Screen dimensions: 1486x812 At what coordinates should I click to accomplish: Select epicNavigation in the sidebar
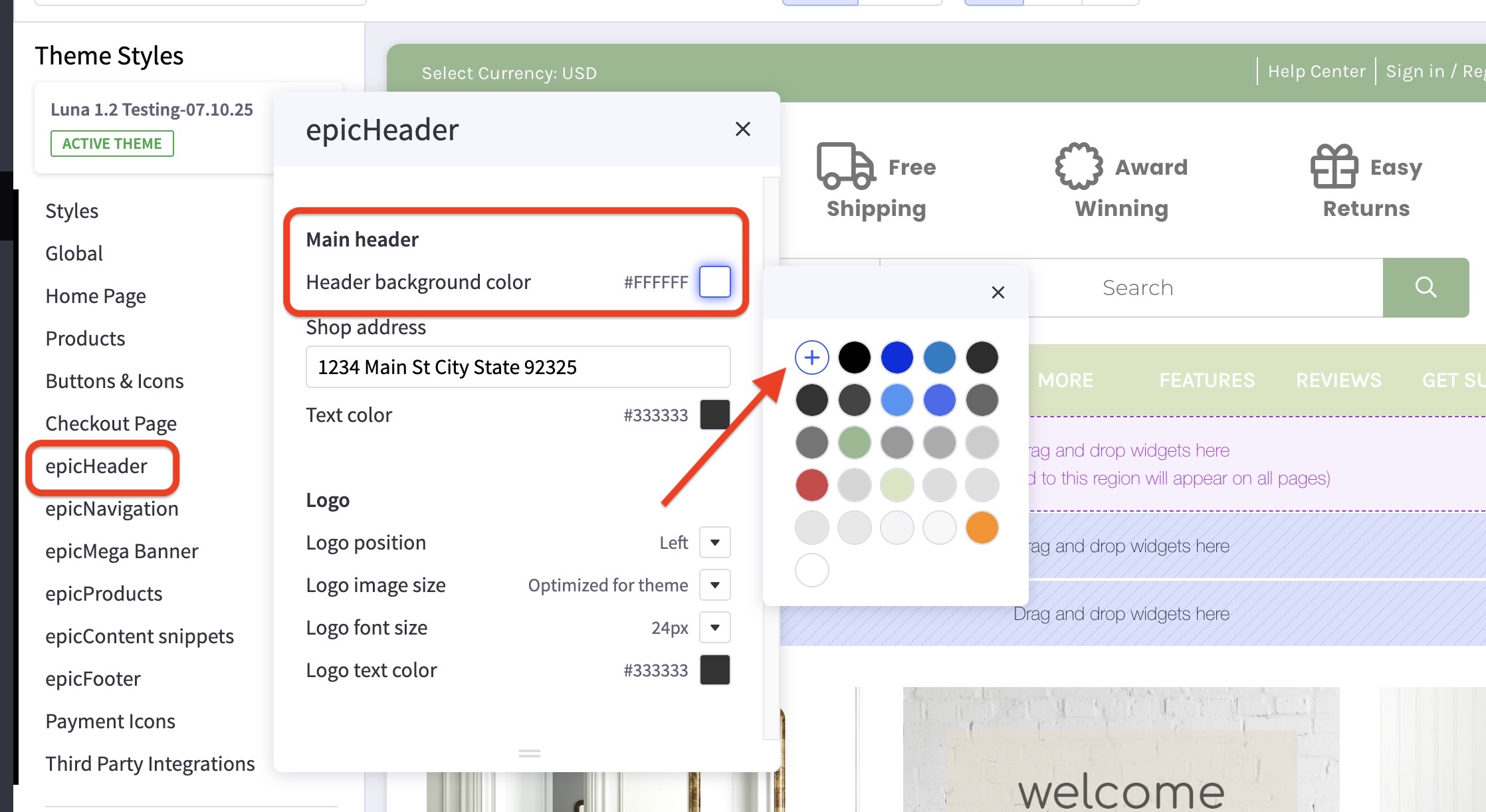(112, 508)
